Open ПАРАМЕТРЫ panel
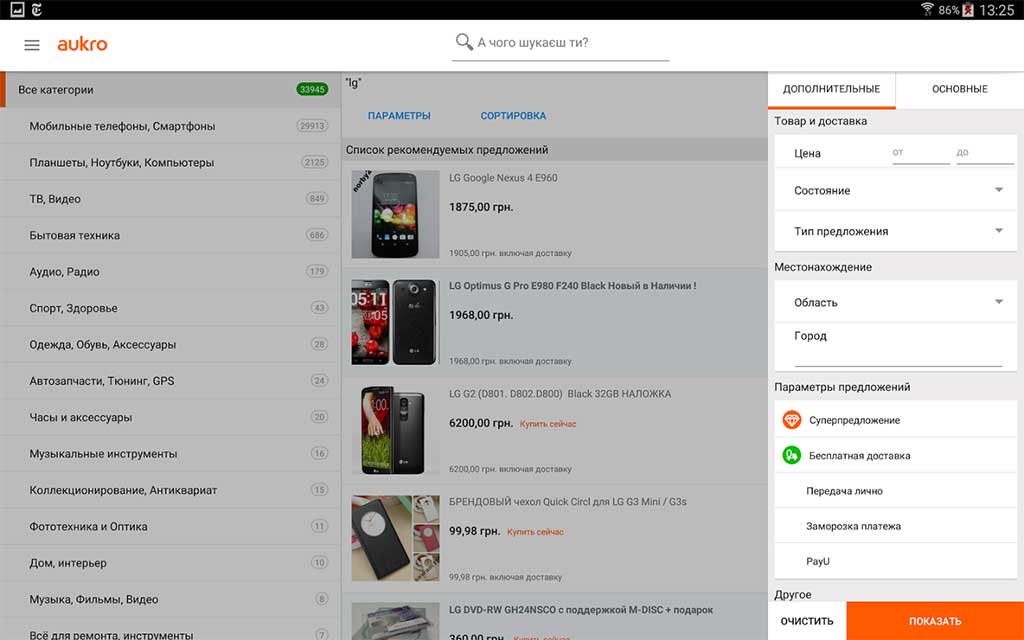Image resolution: width=1024 pixels, height=640 pixels. (x=399, y=116)
